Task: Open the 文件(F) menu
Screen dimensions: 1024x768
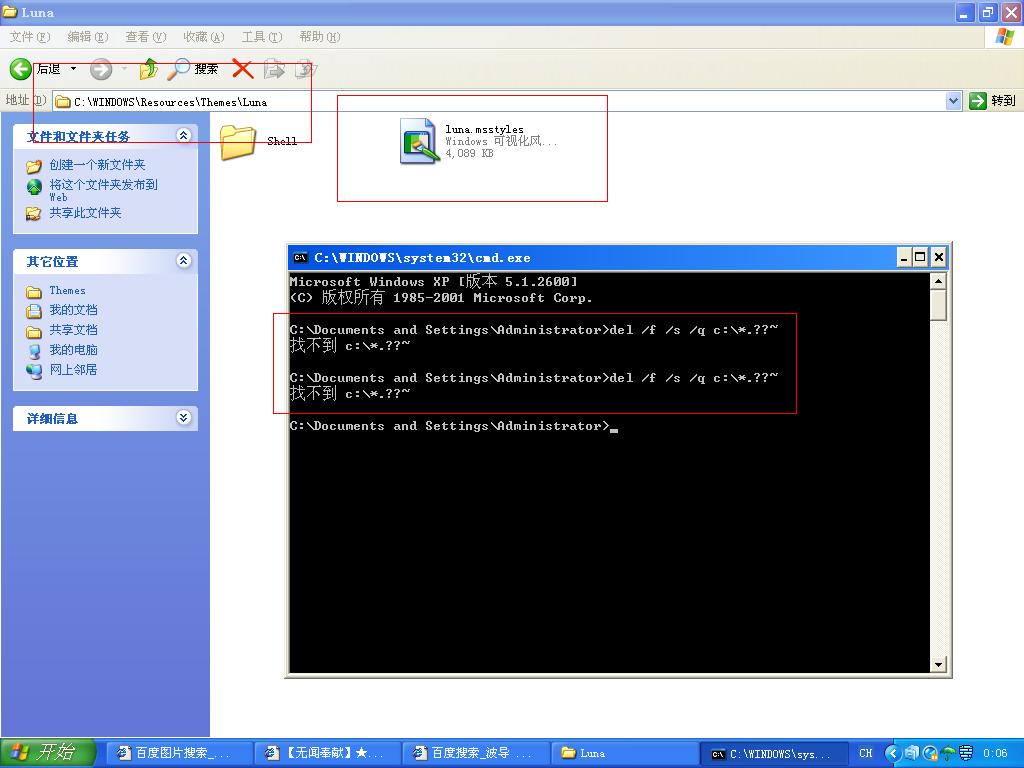Action: [30, 37]
